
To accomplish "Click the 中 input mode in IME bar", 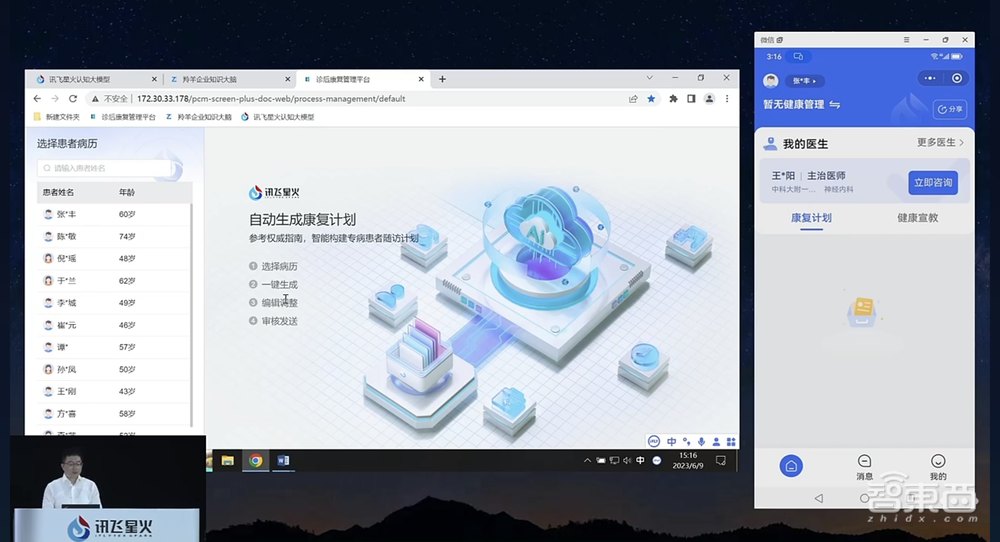I will coord(672,441).
